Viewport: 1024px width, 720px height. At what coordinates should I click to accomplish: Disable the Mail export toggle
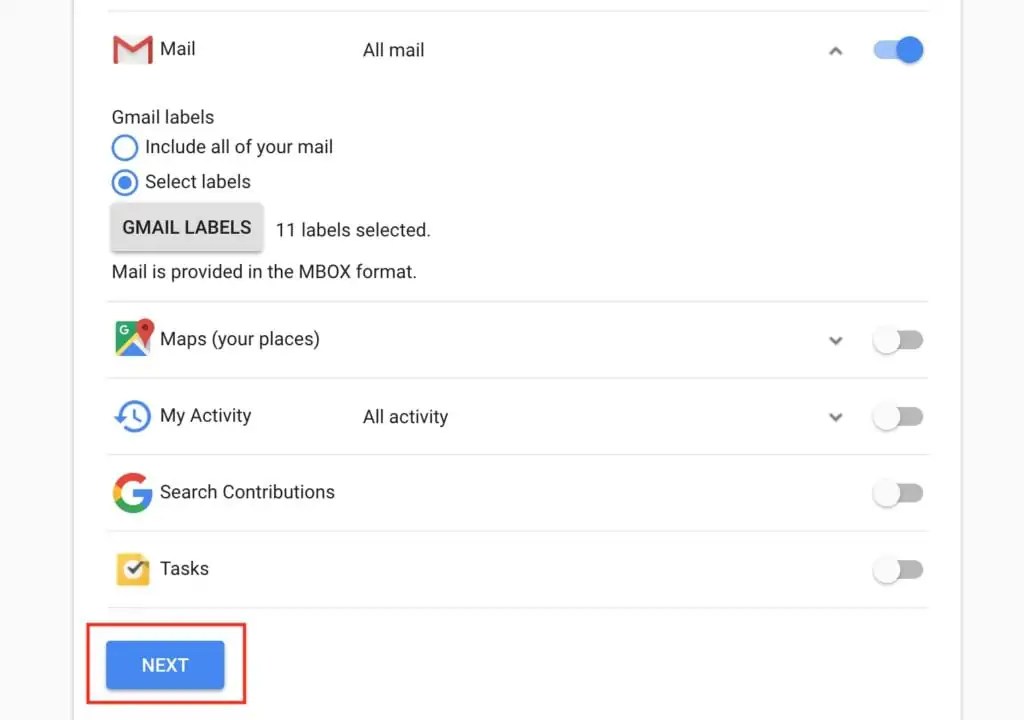pos(897,50)
